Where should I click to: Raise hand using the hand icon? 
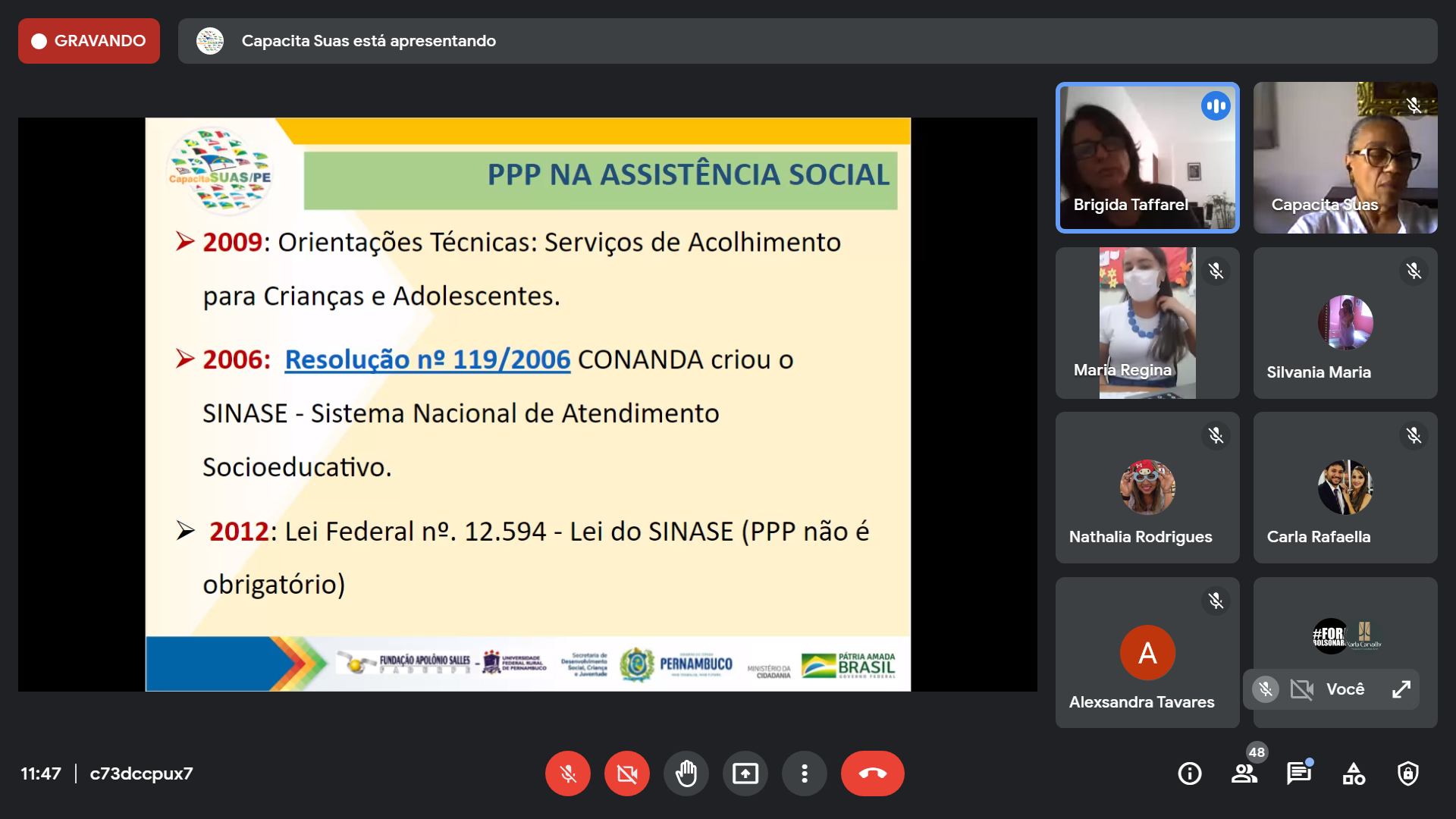[x=686, y=773]
